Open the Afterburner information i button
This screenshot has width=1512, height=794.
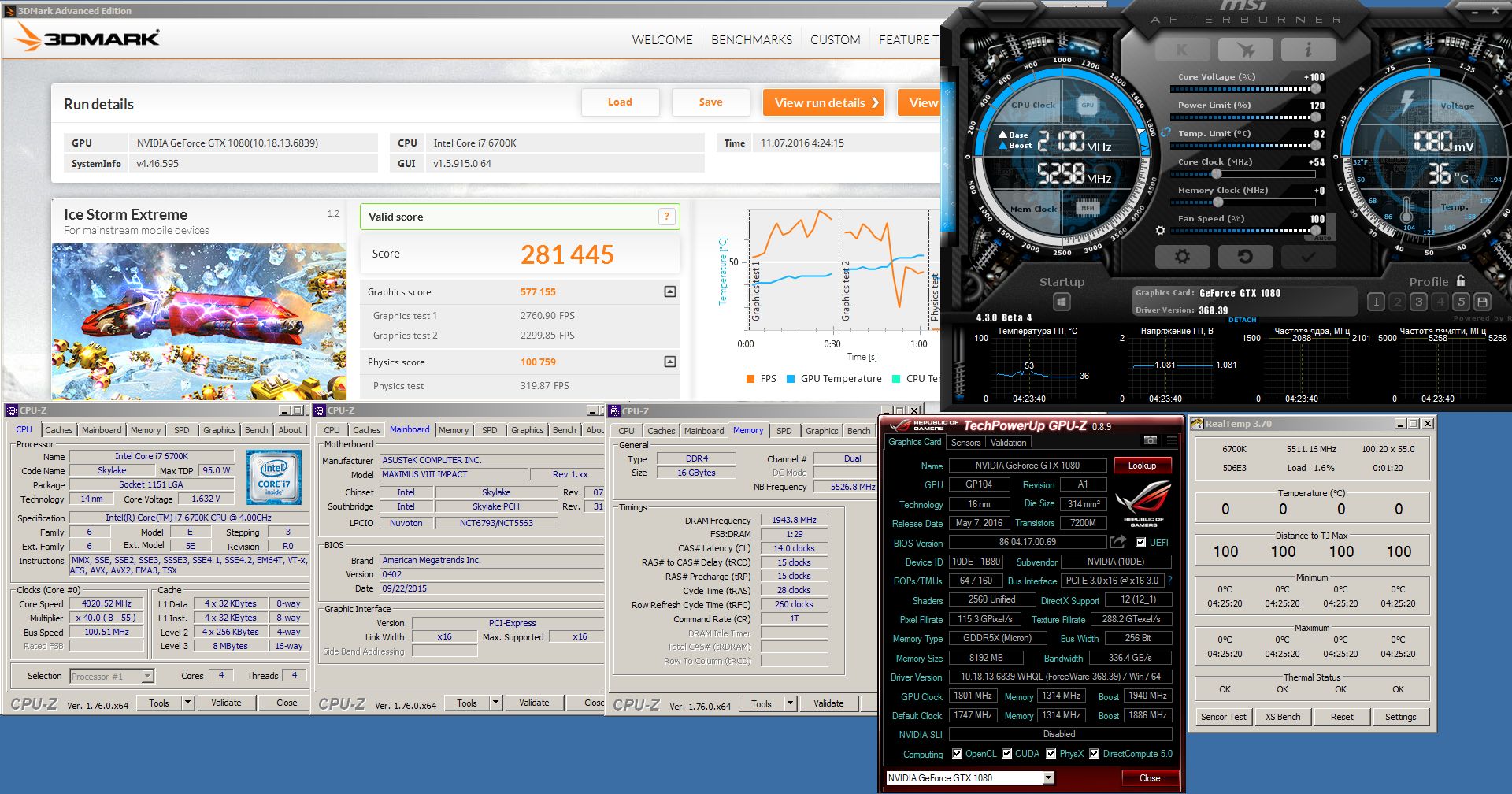pyautogui.click(x=1308, y=50)
